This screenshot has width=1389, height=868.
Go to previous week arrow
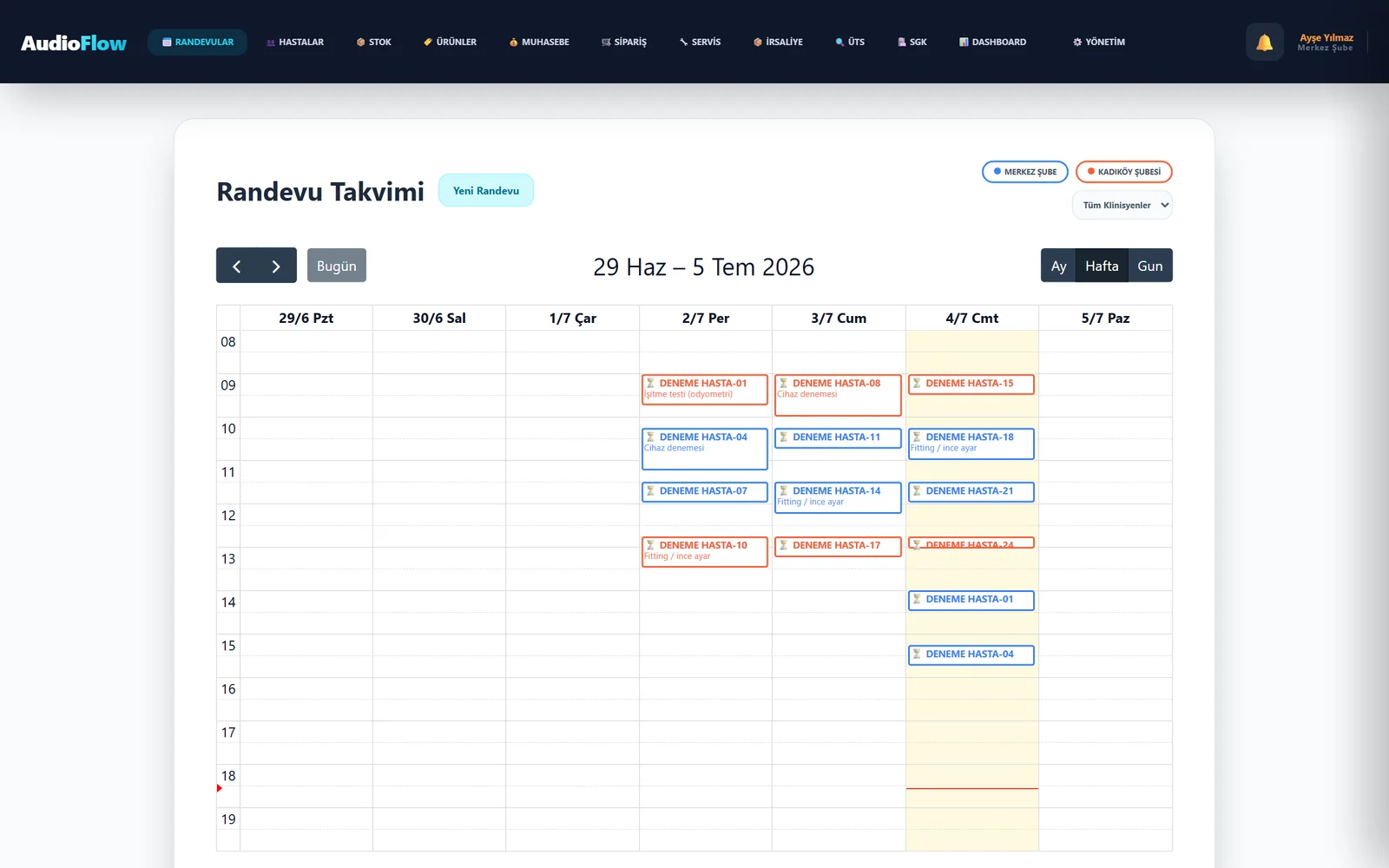pos(236,266)
